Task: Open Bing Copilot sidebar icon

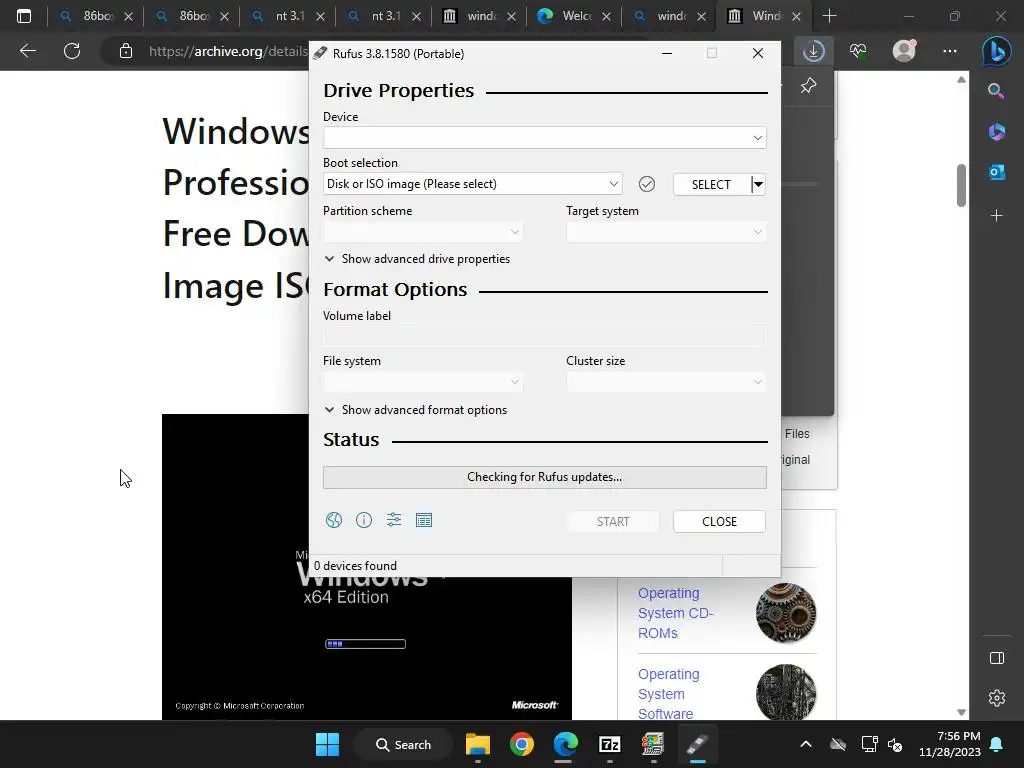Action: 997,51
